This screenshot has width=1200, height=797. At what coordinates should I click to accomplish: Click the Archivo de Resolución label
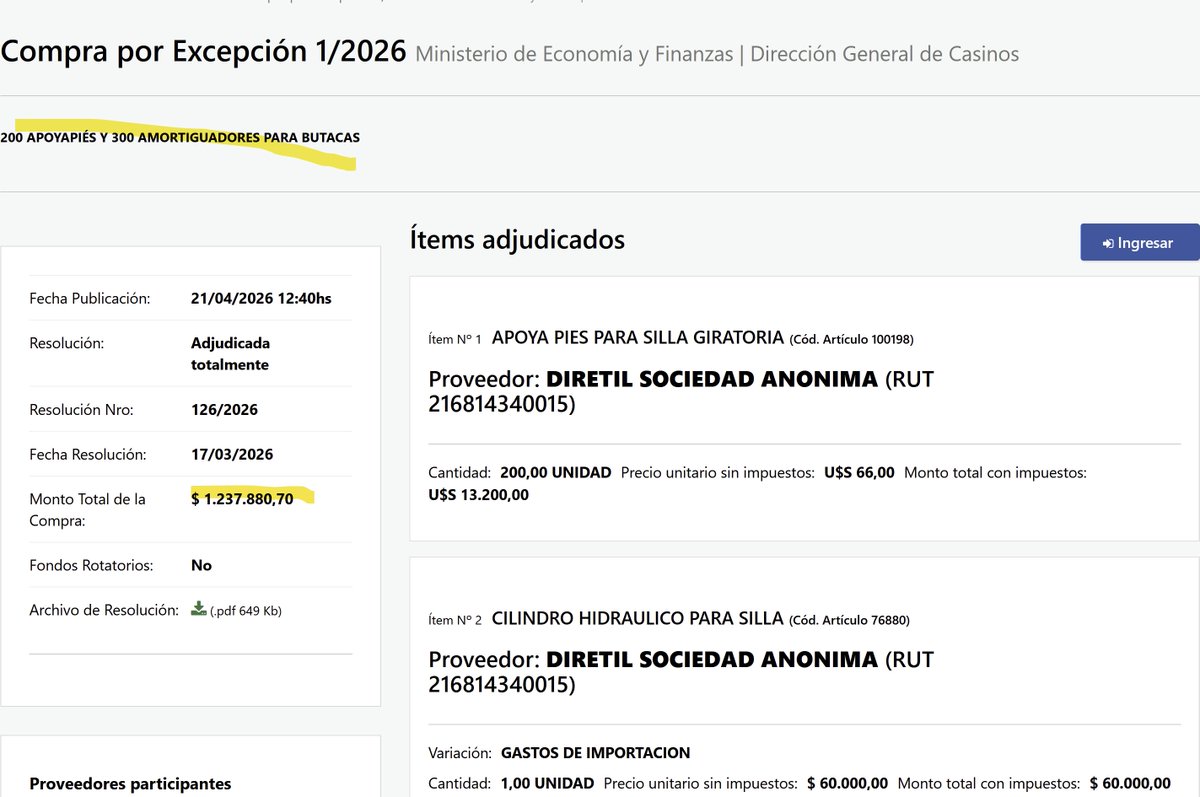(x=104, y=610)
